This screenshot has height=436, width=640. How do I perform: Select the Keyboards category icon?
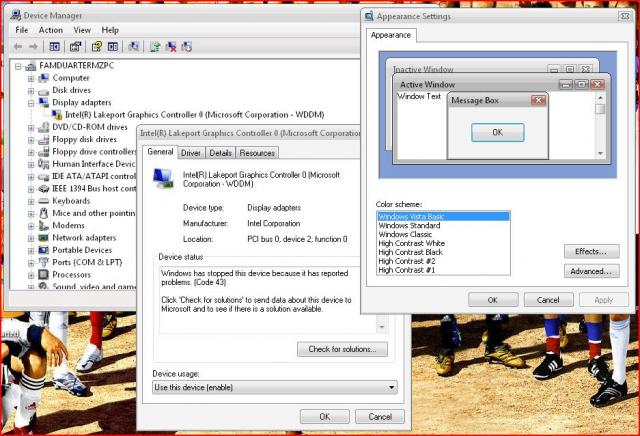click(x=43, y=201)
